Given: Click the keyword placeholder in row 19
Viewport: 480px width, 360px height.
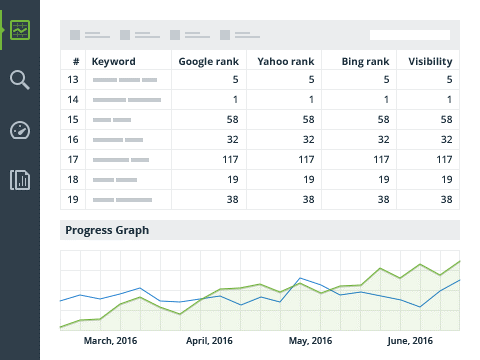Looking at the screenshot, I should coord(123,200).
